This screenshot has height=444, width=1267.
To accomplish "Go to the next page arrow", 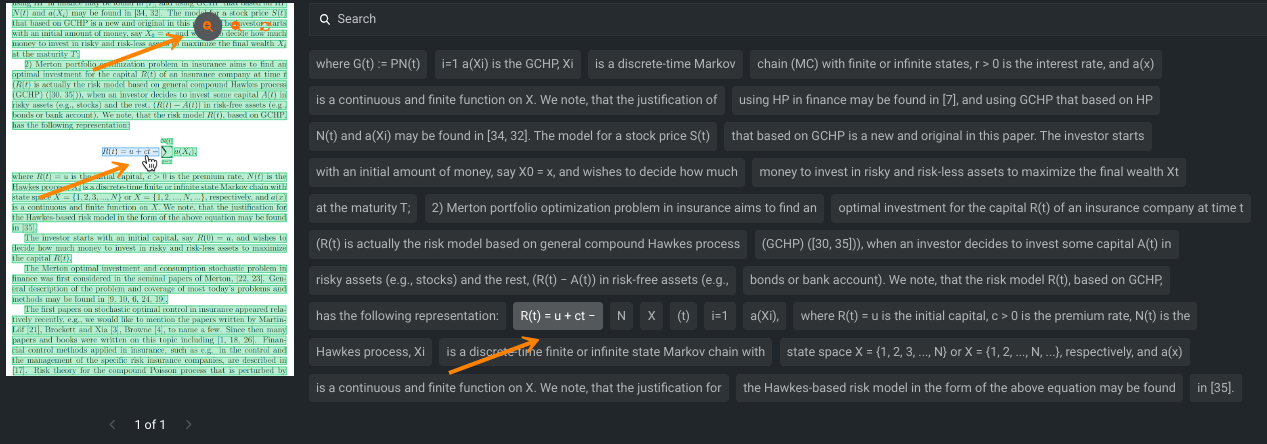I will click(187, 425).
